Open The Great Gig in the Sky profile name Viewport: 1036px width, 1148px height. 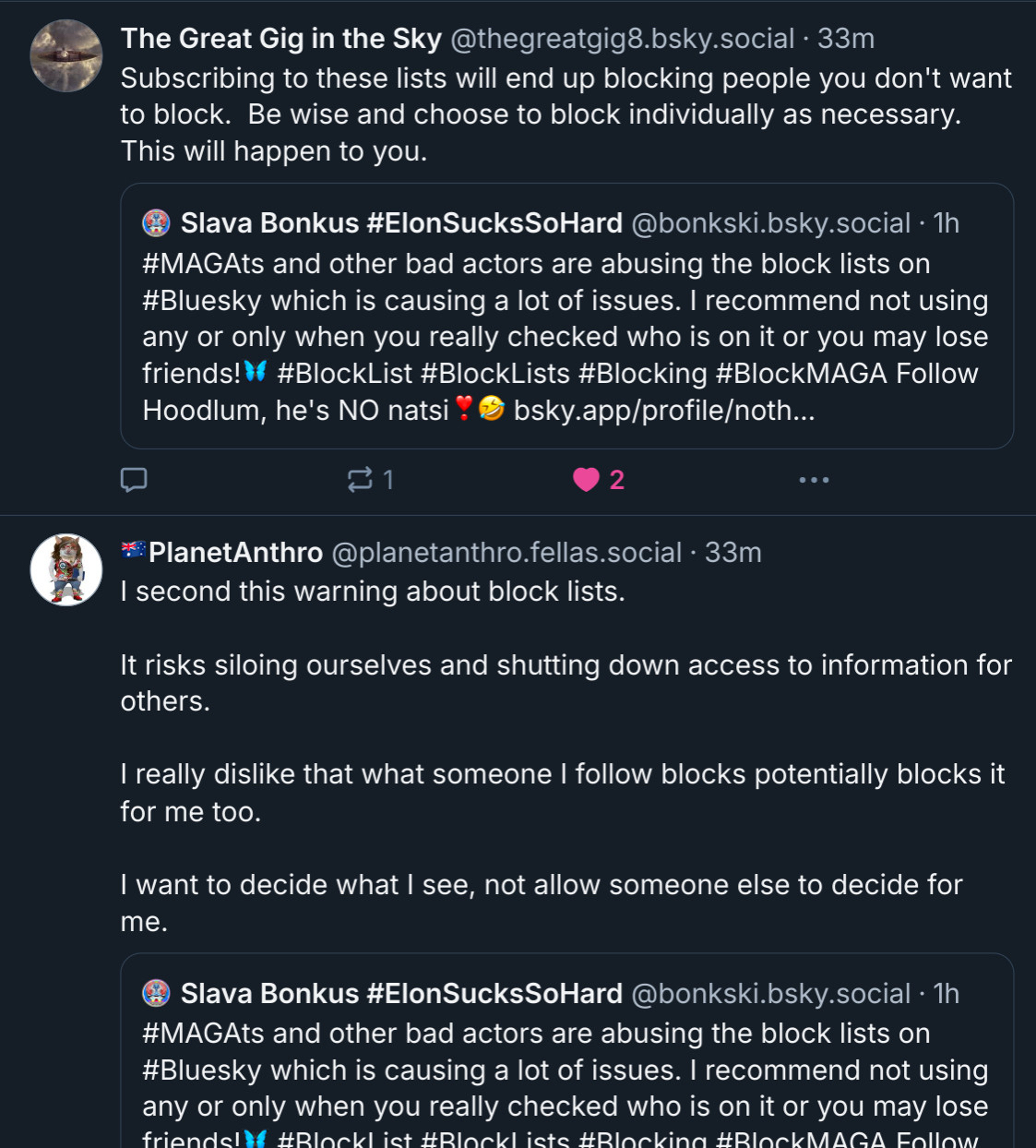pyautogui.click(x=281, y=39)
